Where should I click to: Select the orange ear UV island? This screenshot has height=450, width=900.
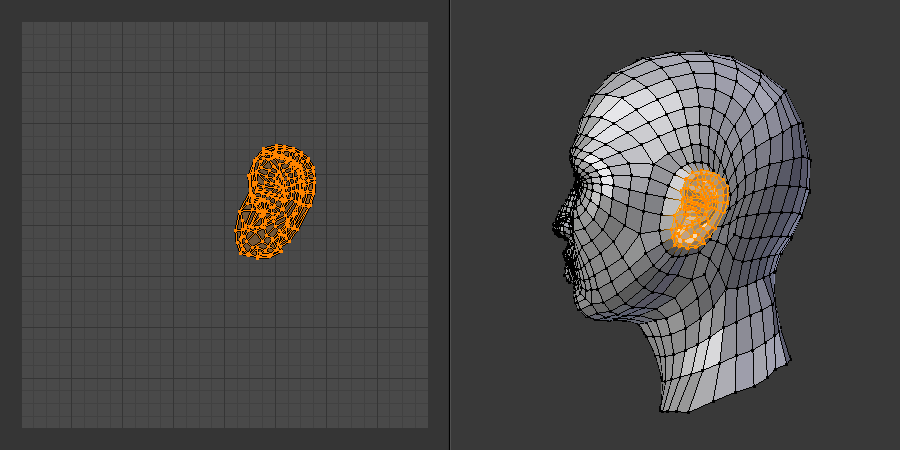[x=276, y=201]
